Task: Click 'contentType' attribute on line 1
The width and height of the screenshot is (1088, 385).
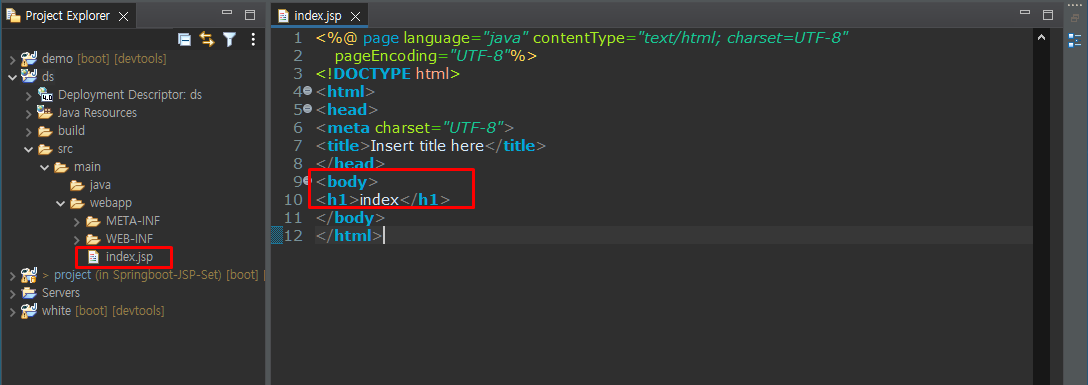Action: (580, 37)
